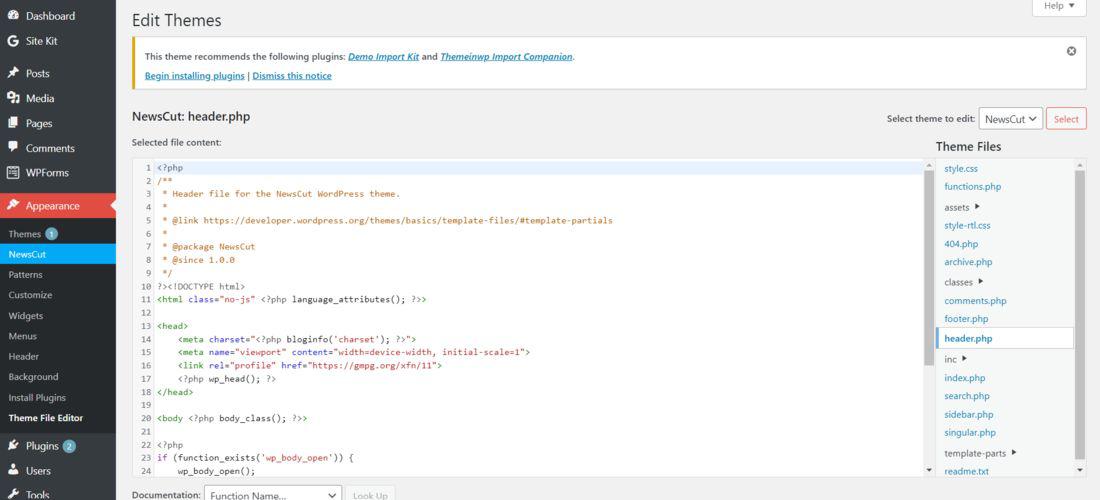Click the Comments speech bubble icon

[x=13, y=147]
